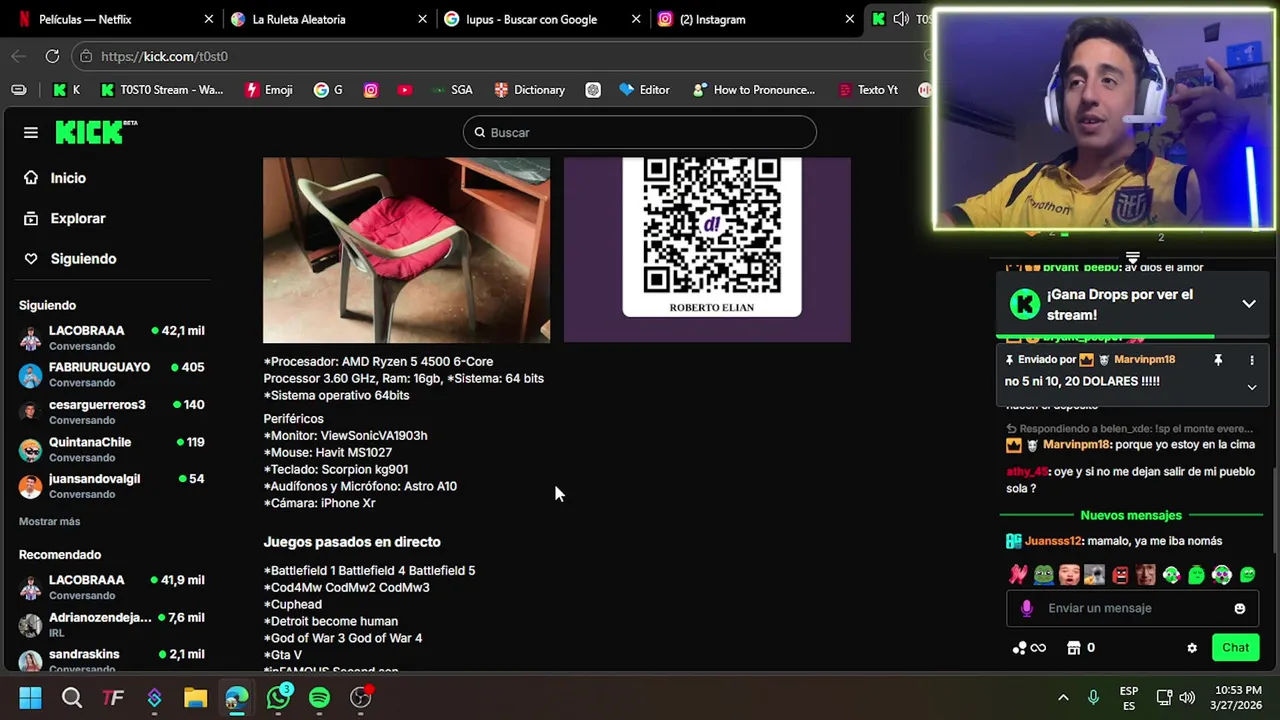Open T0ST0 Stream bookmark
The width and height of the screenshot is (1280, 720).
click(162, 90)
